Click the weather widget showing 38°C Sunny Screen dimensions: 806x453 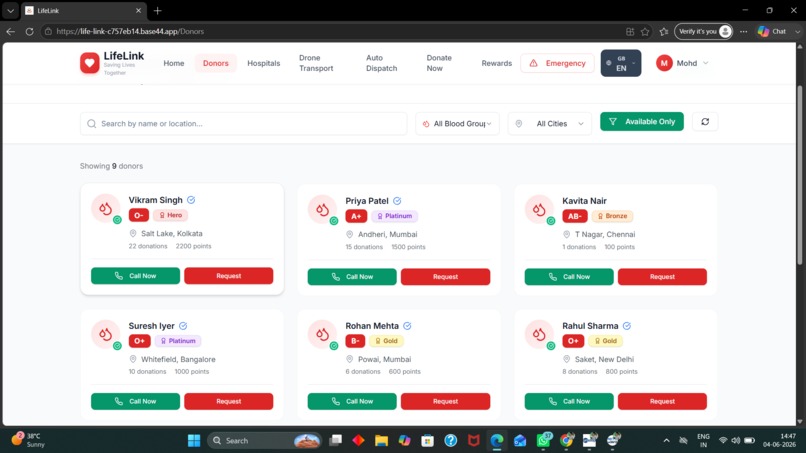point(30,440)
